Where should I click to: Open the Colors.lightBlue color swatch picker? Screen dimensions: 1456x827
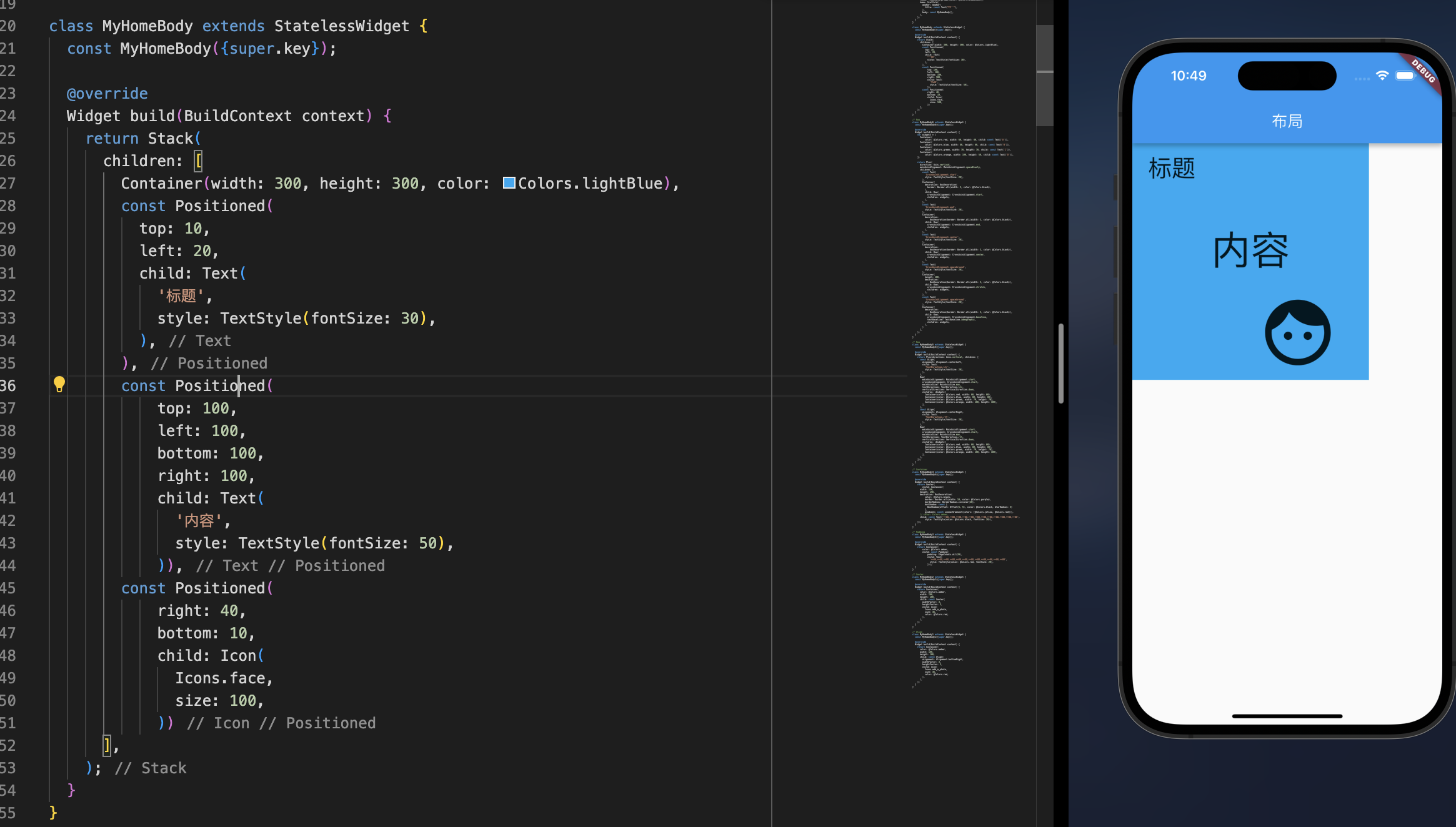[509, 183]
